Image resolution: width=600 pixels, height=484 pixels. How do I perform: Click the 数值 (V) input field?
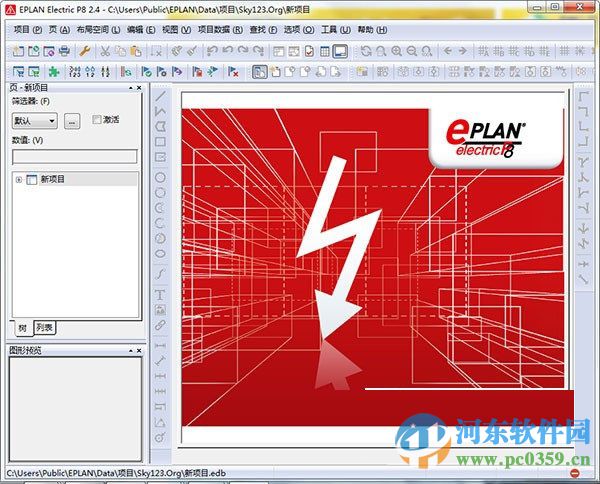[x=75, y=156]
